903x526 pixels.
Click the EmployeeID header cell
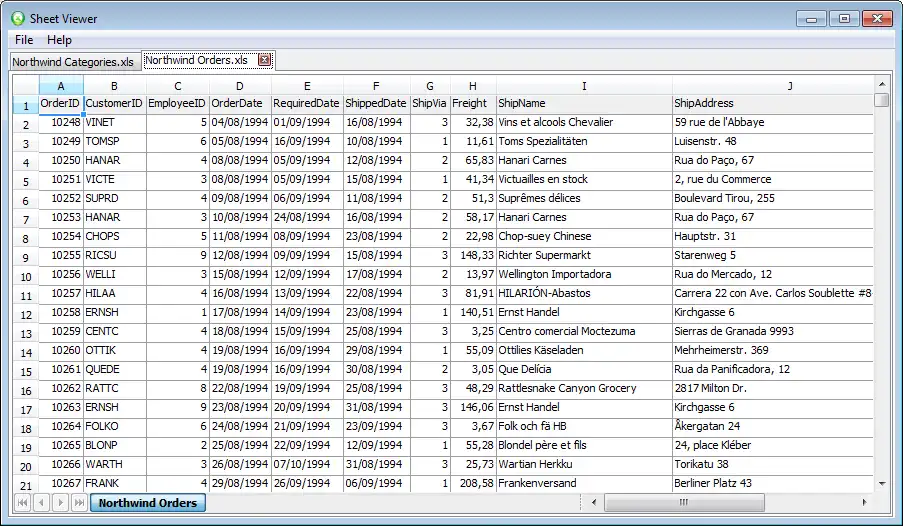click(178, 103)
